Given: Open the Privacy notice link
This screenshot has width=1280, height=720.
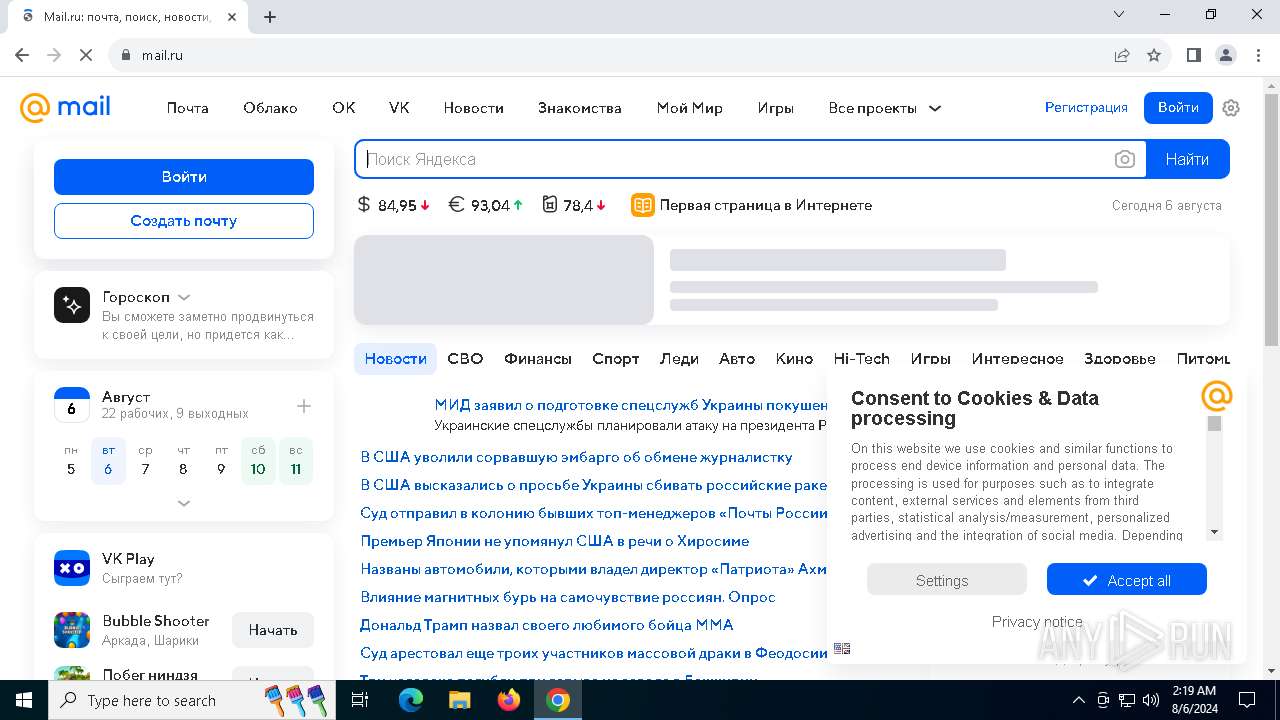Looking at the screenshot, I should [1037, 622].
